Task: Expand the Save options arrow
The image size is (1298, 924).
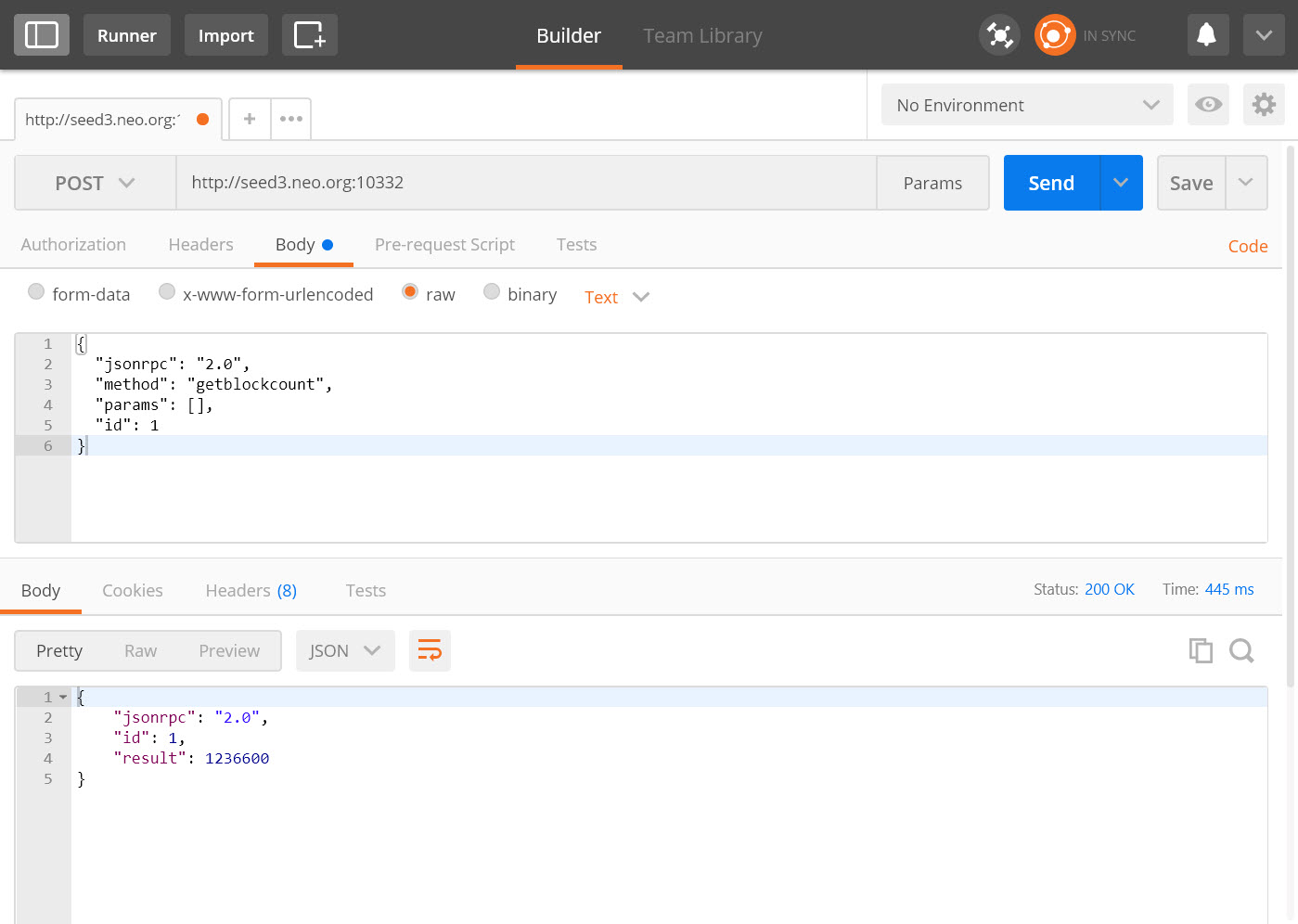Action: 1246,183
